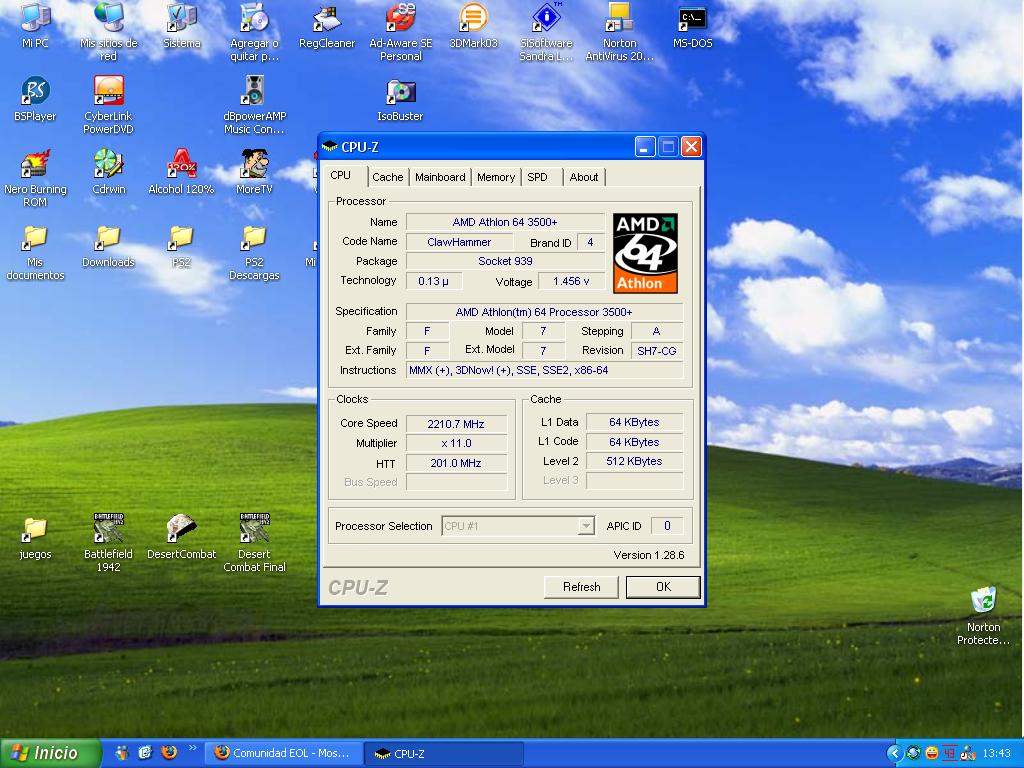Open the IsoBuster shortcut
The height and width of the screenshot is (768, 1024).
pos(400,92)
